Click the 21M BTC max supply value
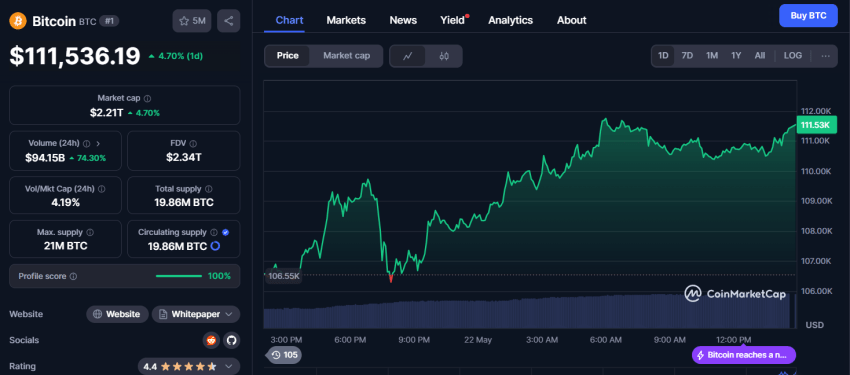The image size is (850, 375). point(65,246)
